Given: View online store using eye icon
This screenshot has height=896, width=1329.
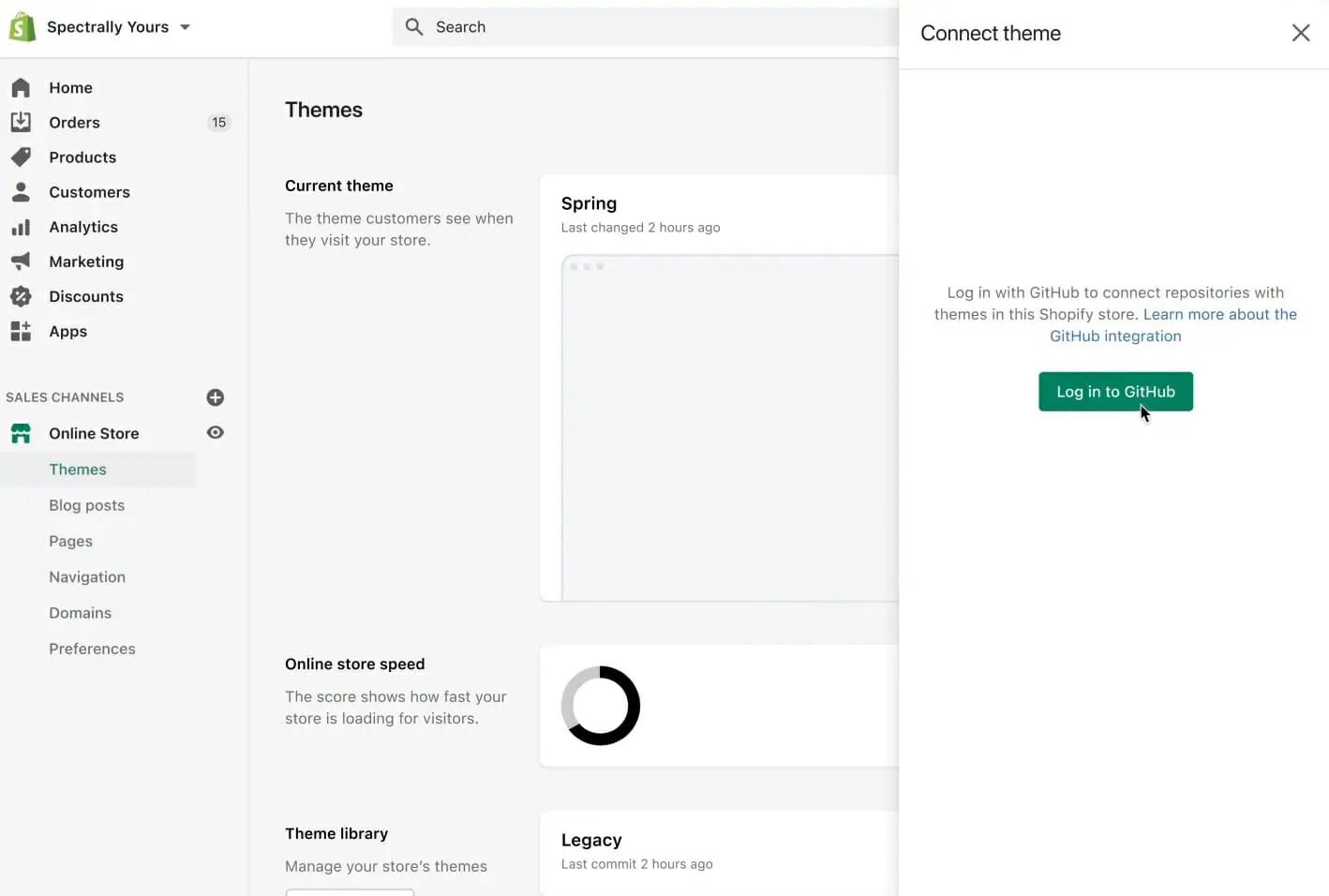Looking at the screenshot, I should click(x=215, y=433).
